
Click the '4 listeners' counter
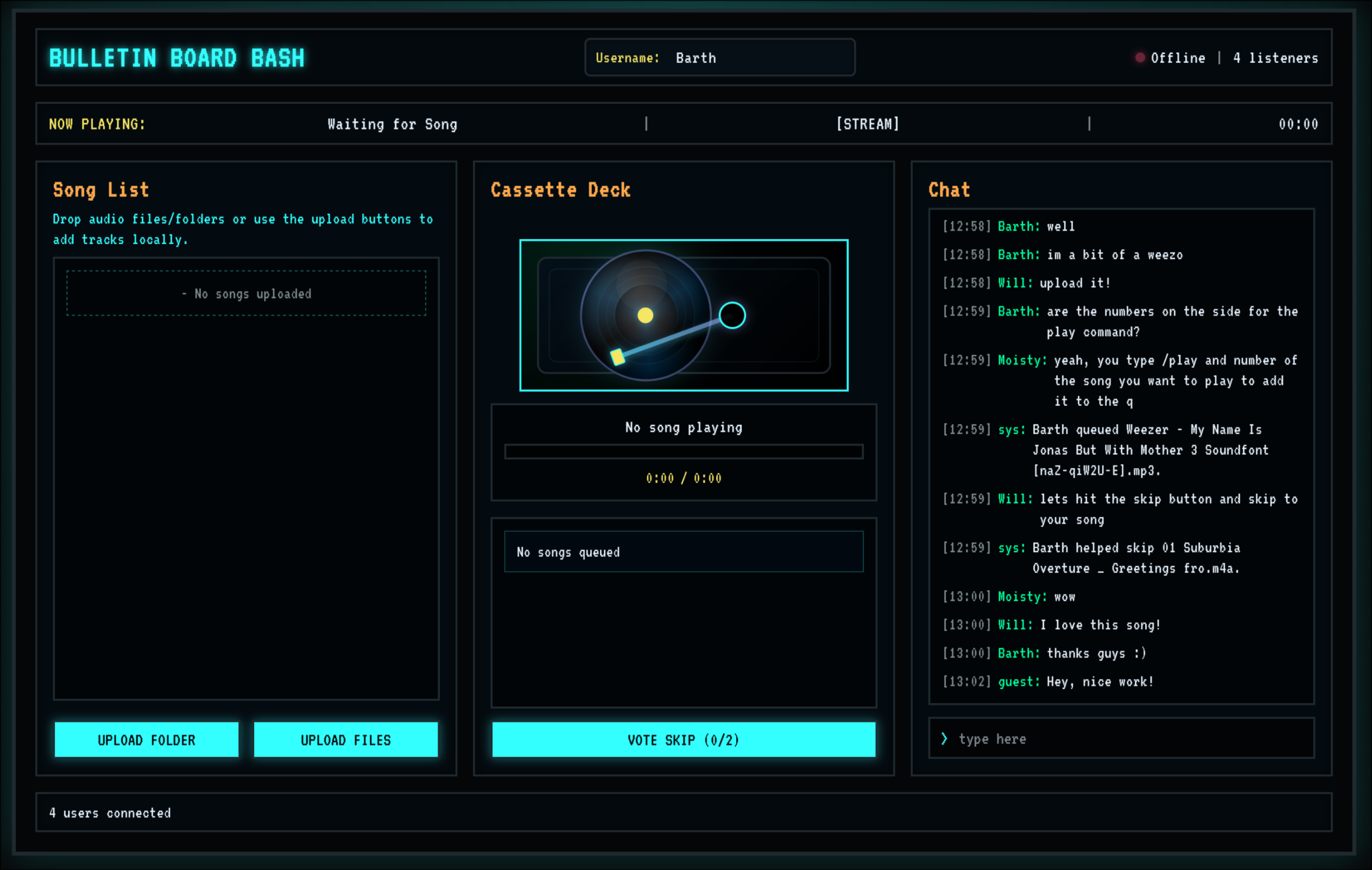pos(1275,58)
